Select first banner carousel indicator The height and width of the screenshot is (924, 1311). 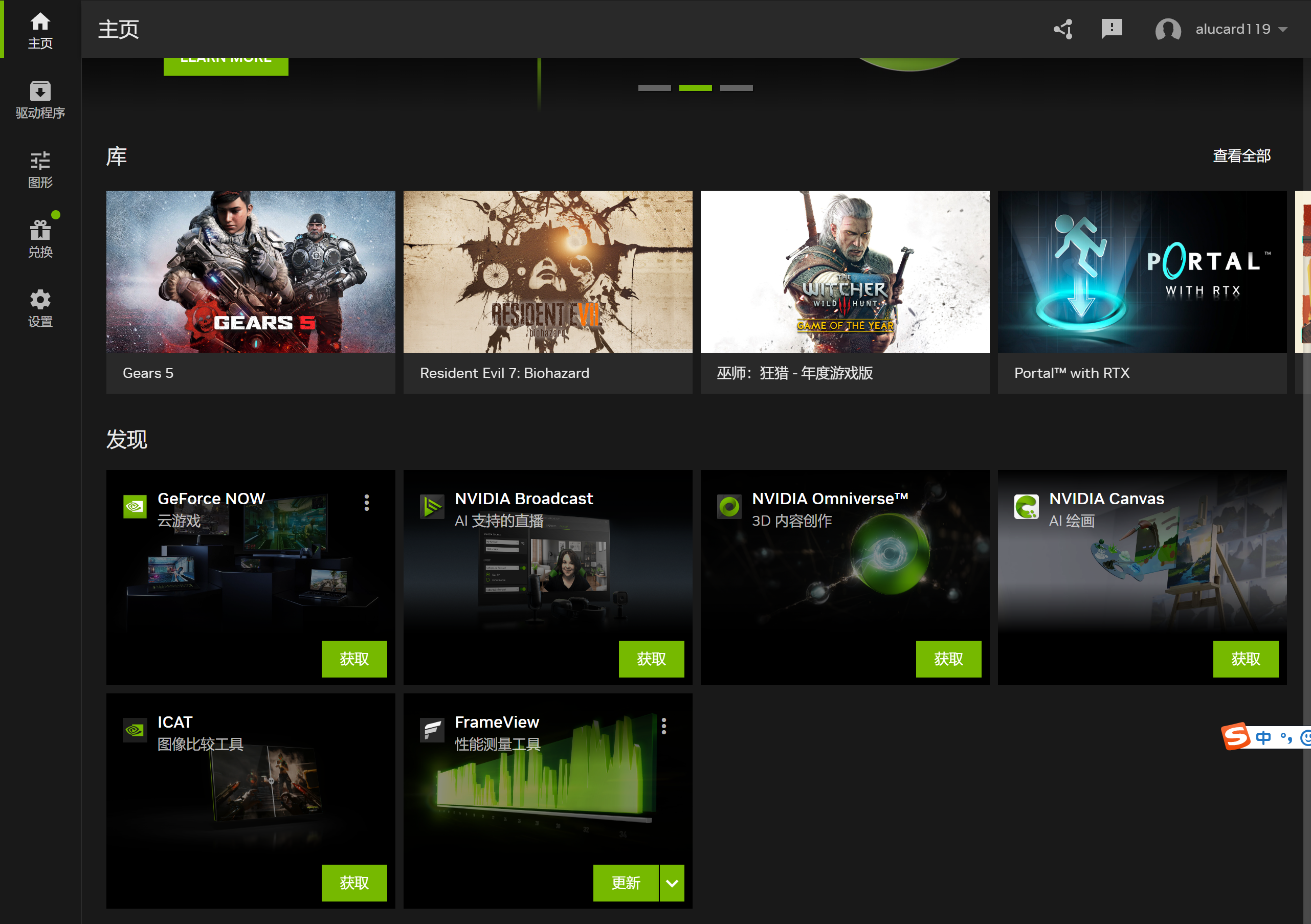click(x=654, y=88)
